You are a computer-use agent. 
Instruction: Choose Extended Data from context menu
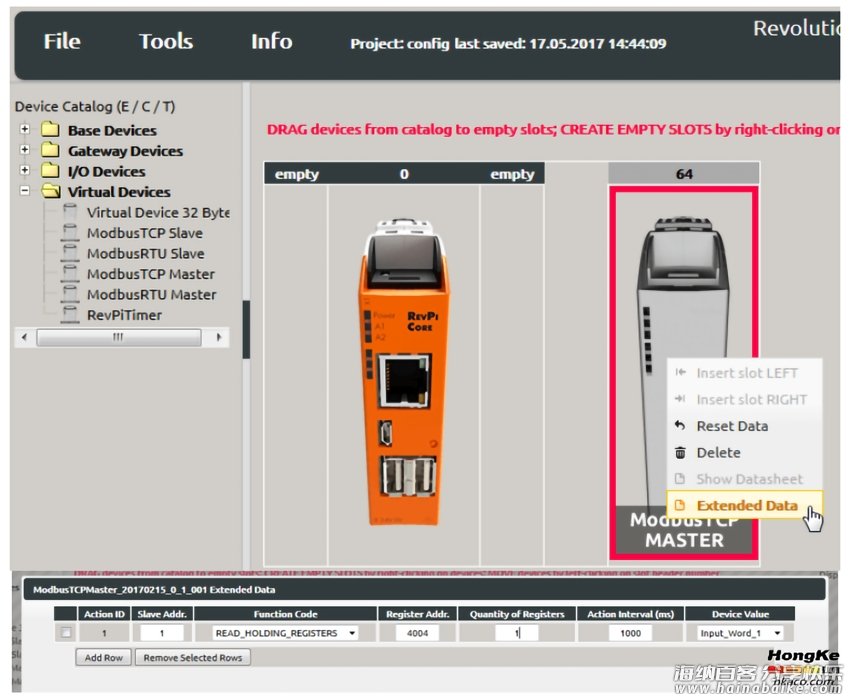pos(744,505)
